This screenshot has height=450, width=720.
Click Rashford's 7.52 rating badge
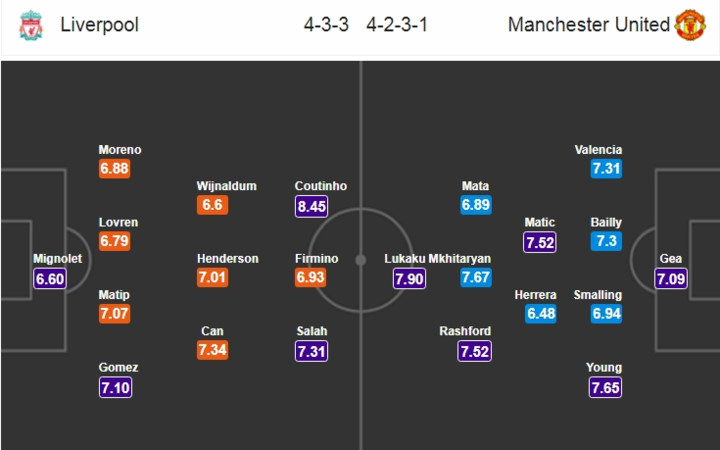pos(474,351)
